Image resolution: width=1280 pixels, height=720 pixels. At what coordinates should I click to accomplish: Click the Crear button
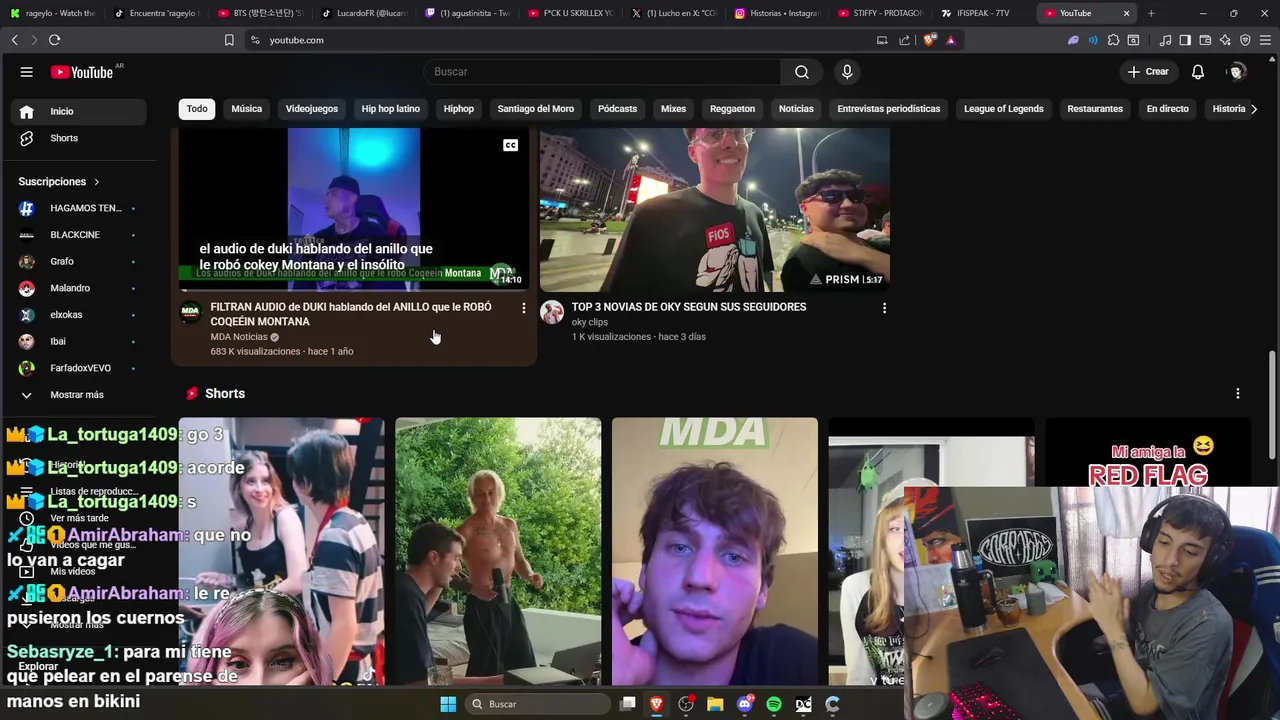click(x=1148, y=72)
